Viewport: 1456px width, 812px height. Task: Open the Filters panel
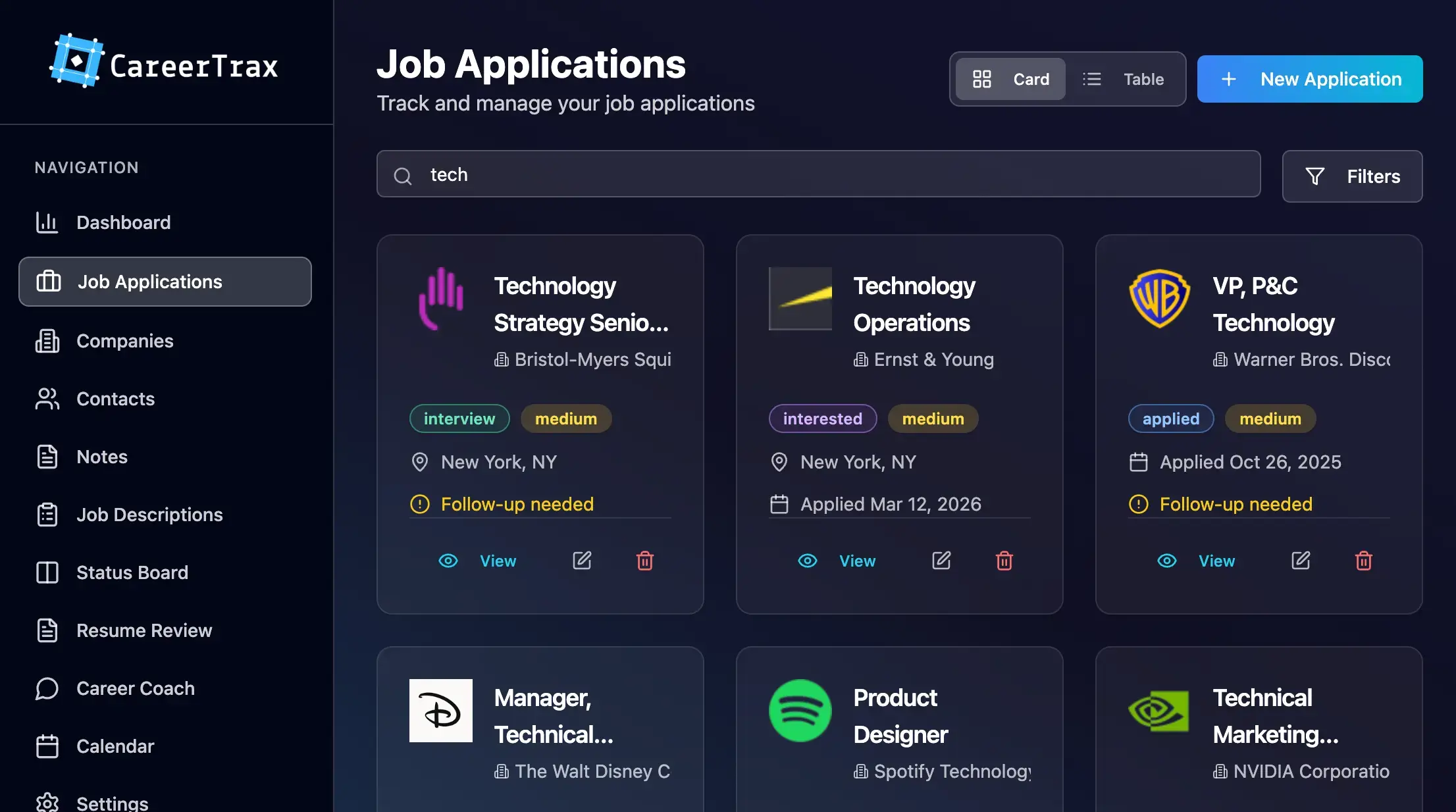tap(1351, 176)
